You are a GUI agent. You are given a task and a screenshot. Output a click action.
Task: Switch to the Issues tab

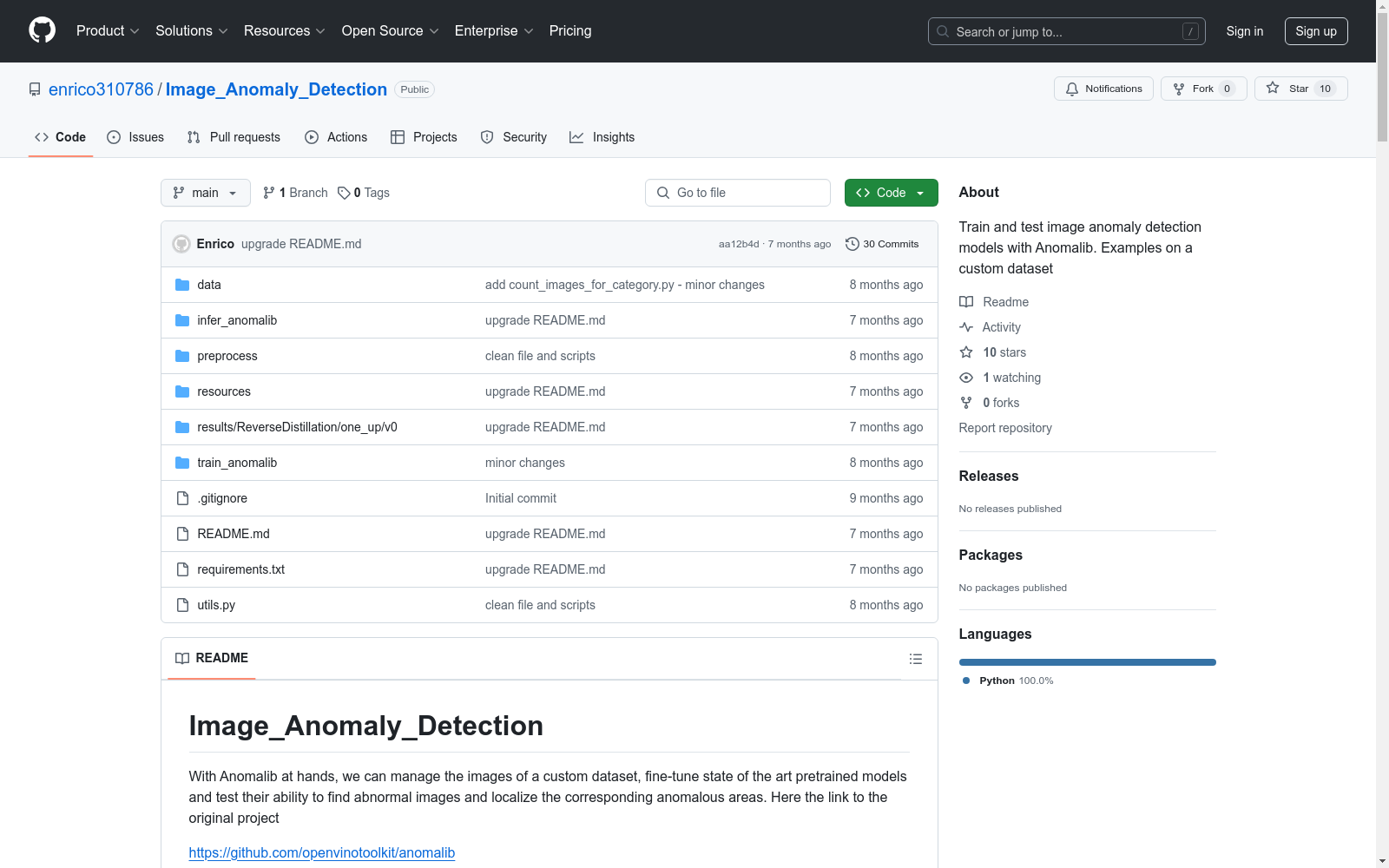pyautogui.click(x=135, y=137)
